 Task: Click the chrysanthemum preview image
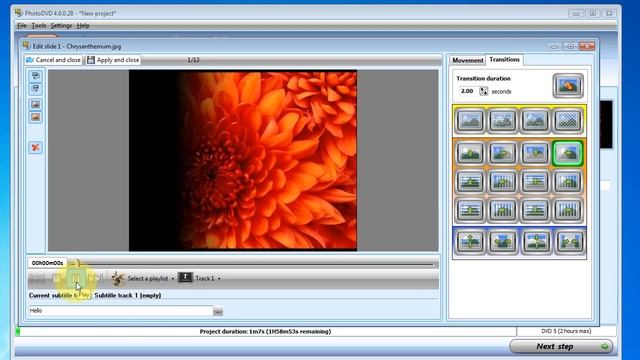[x=243, y=160]
